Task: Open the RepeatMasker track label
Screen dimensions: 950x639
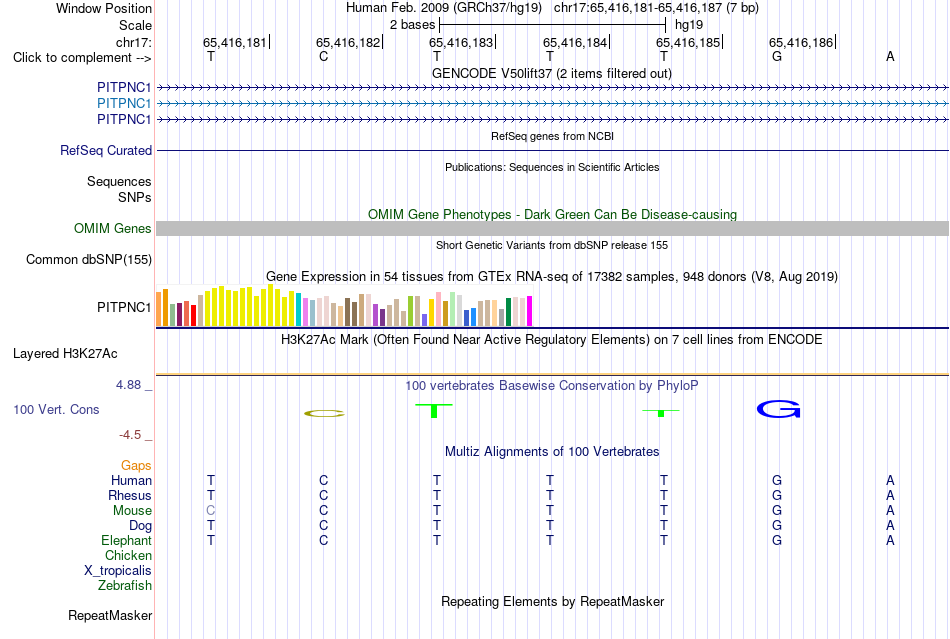Action: [110, 615]
